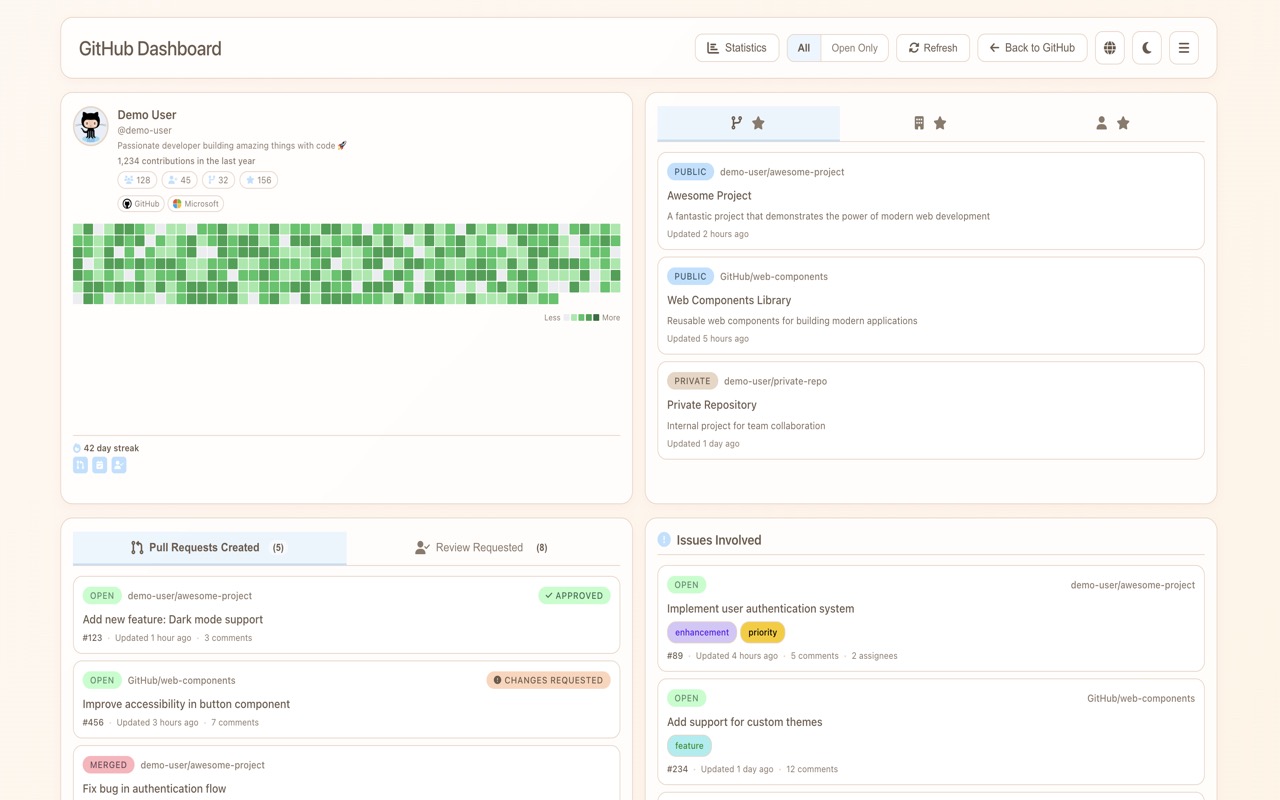Click the pull request quick-action icon below the streak

(80, 464)
